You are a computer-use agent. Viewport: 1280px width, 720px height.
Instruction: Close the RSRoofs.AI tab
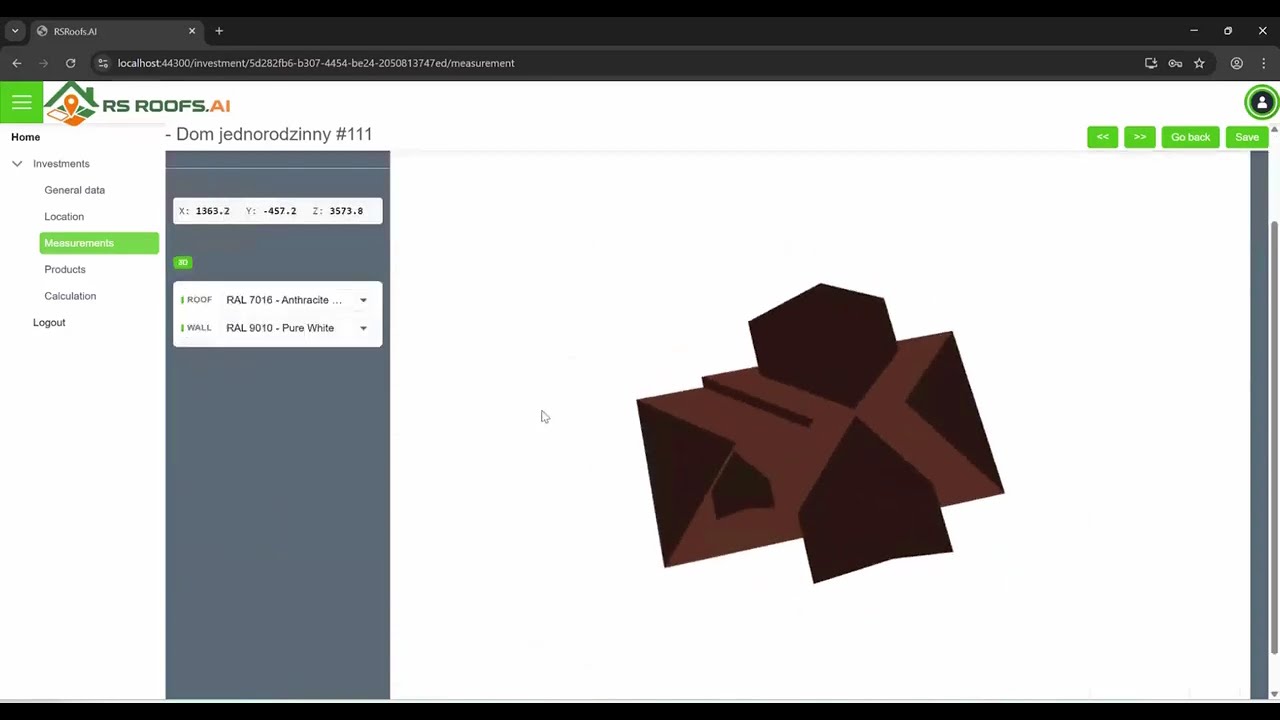pyautogui.click(x=192, y=31)
